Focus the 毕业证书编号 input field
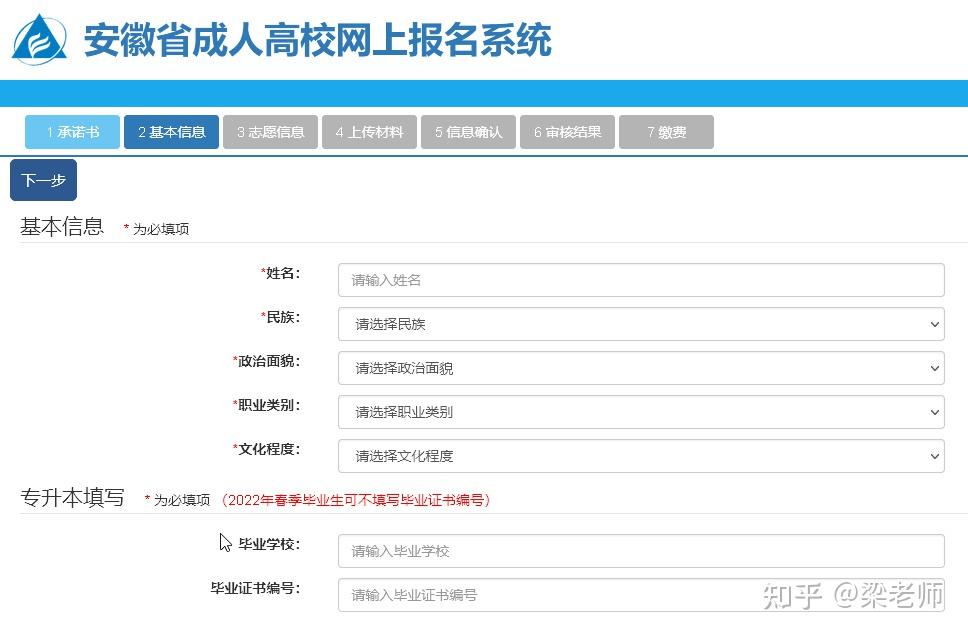Screen dimensions: 968x635 641,595
